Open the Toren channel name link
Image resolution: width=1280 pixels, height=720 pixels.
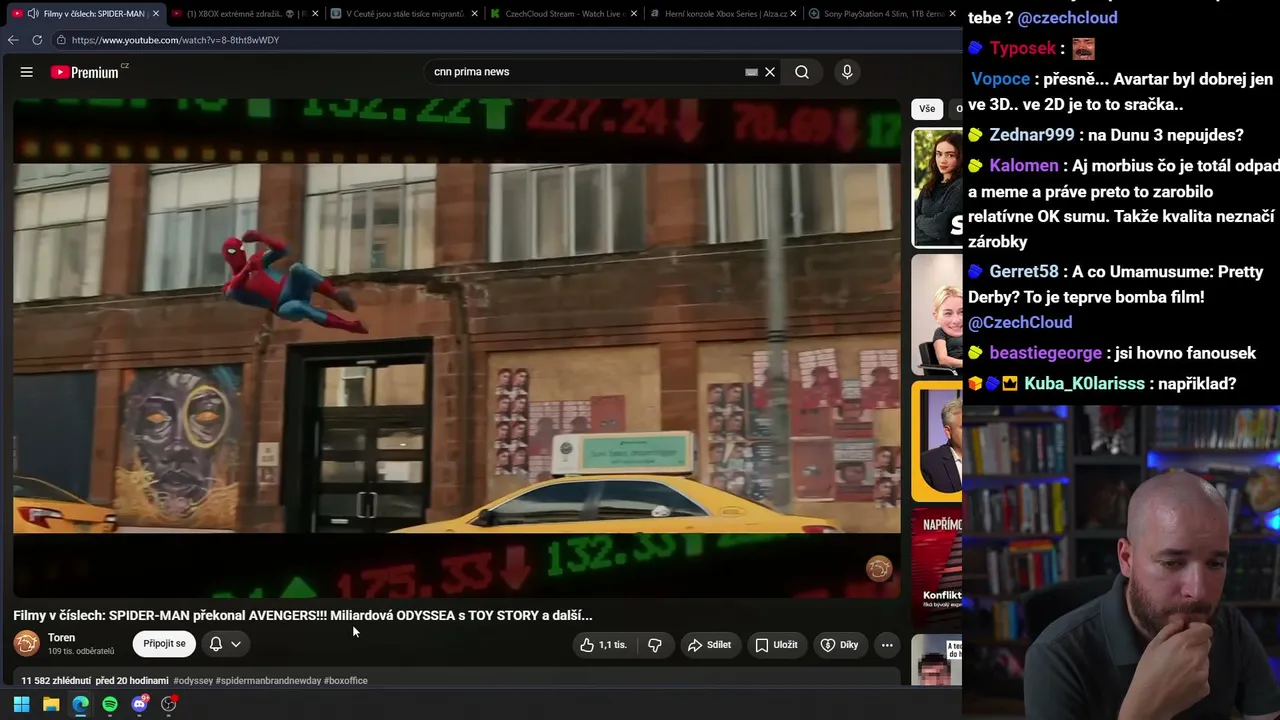coord(62,638)
